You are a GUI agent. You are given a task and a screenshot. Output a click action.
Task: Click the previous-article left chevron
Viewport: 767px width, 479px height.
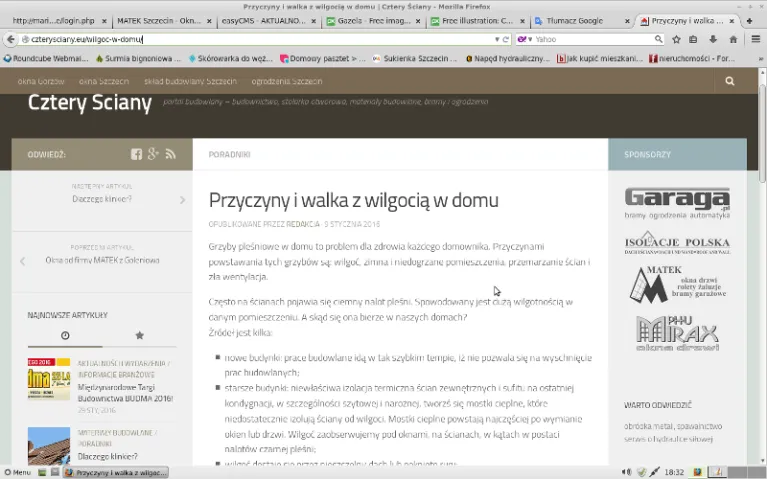23,261
